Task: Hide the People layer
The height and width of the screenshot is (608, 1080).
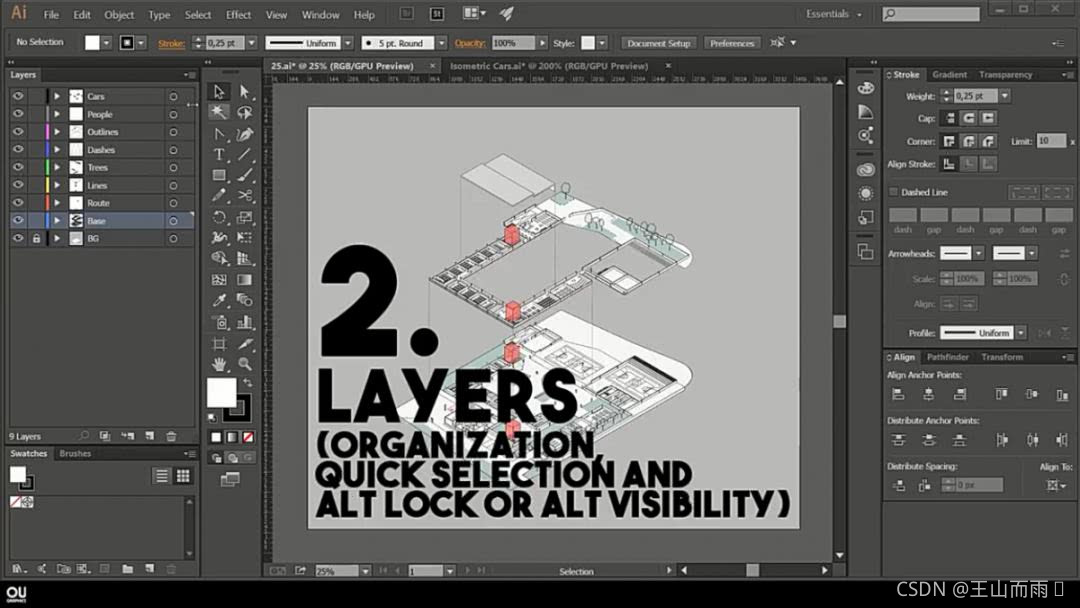Action: pyautogui.click(x=18, y=114)
